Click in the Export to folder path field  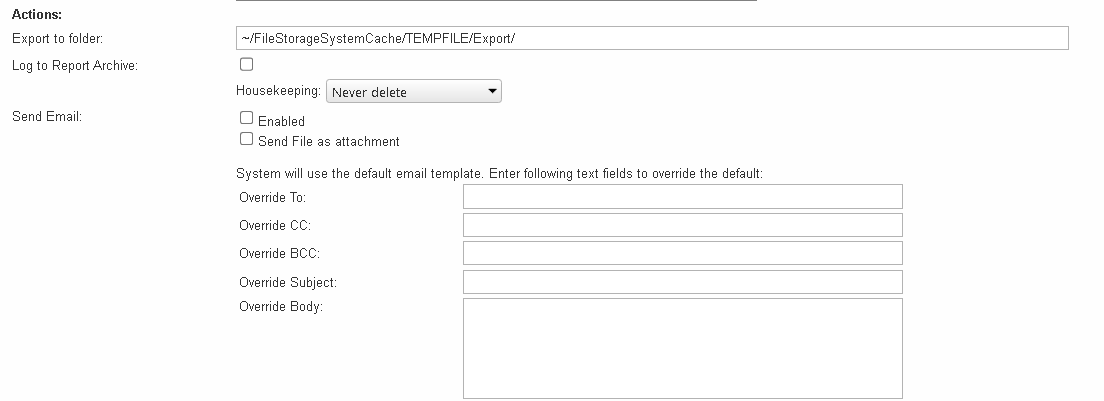pyautogui.click(x=652, y=38)
